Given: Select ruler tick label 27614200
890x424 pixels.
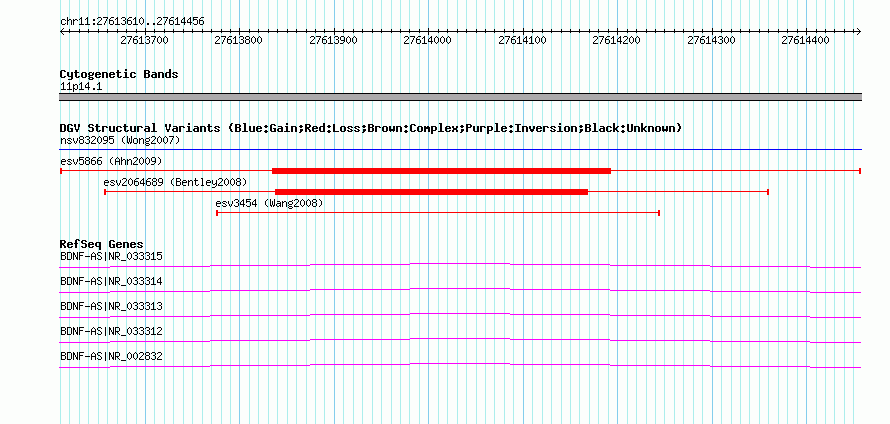Looking at the screenshot, I should pyautogui.click(x=617, y=40).
